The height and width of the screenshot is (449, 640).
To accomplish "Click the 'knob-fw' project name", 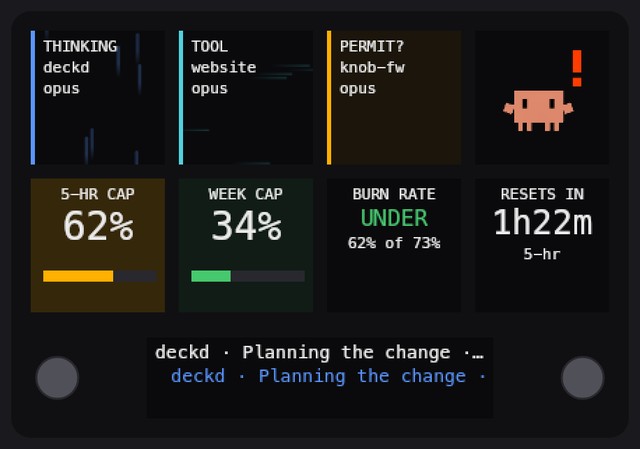I will click(372, 67).
